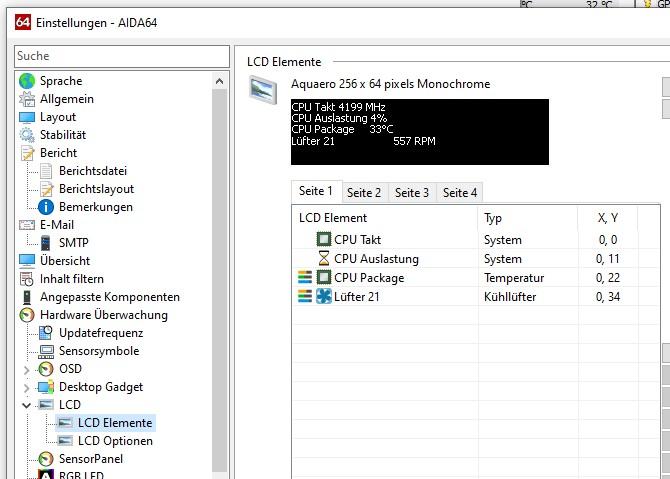Image resolution: width=670 pixels, height=479 pixels.
Task: Click the Desktop Gadget icon
Action: (46, 387)
